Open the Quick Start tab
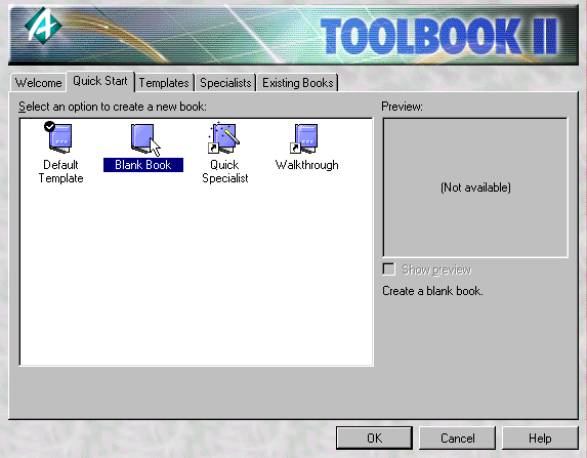This screenshot has width=587, height=458. click(x=100, y=81)
